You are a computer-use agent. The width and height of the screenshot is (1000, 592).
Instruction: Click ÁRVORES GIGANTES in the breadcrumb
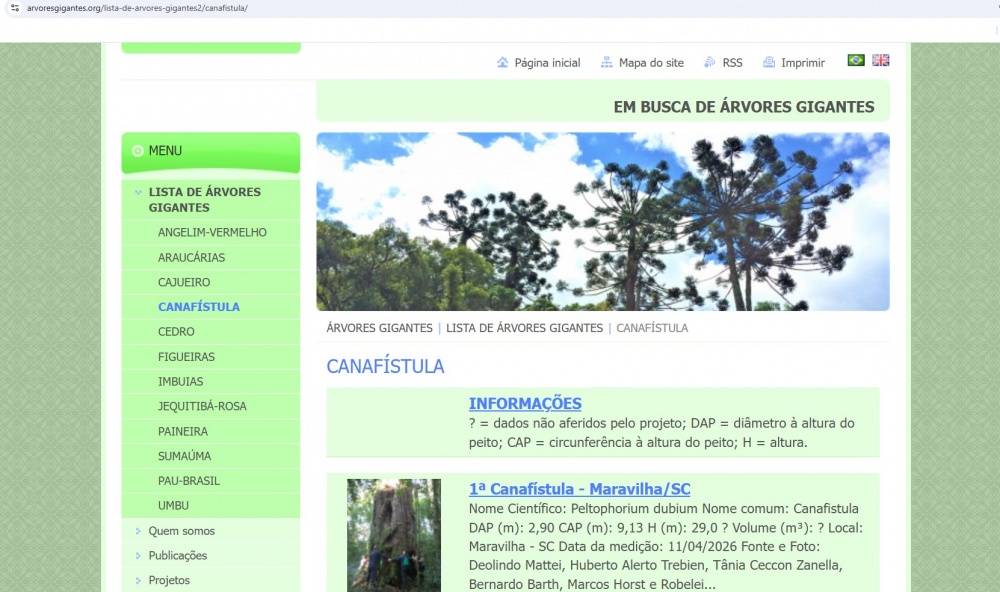[x=379, y=328]
